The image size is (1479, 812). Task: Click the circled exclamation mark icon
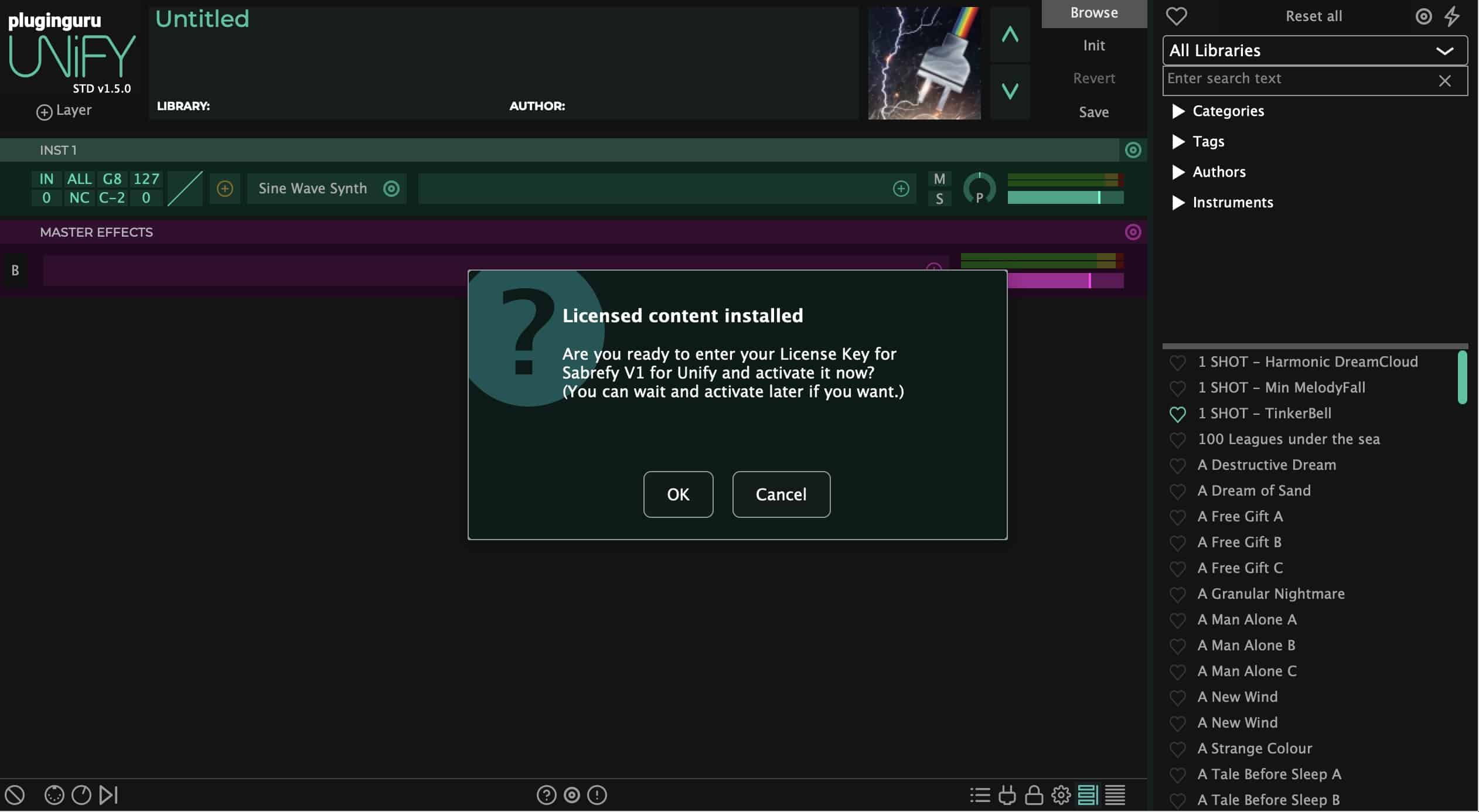[x=597, y=795]
